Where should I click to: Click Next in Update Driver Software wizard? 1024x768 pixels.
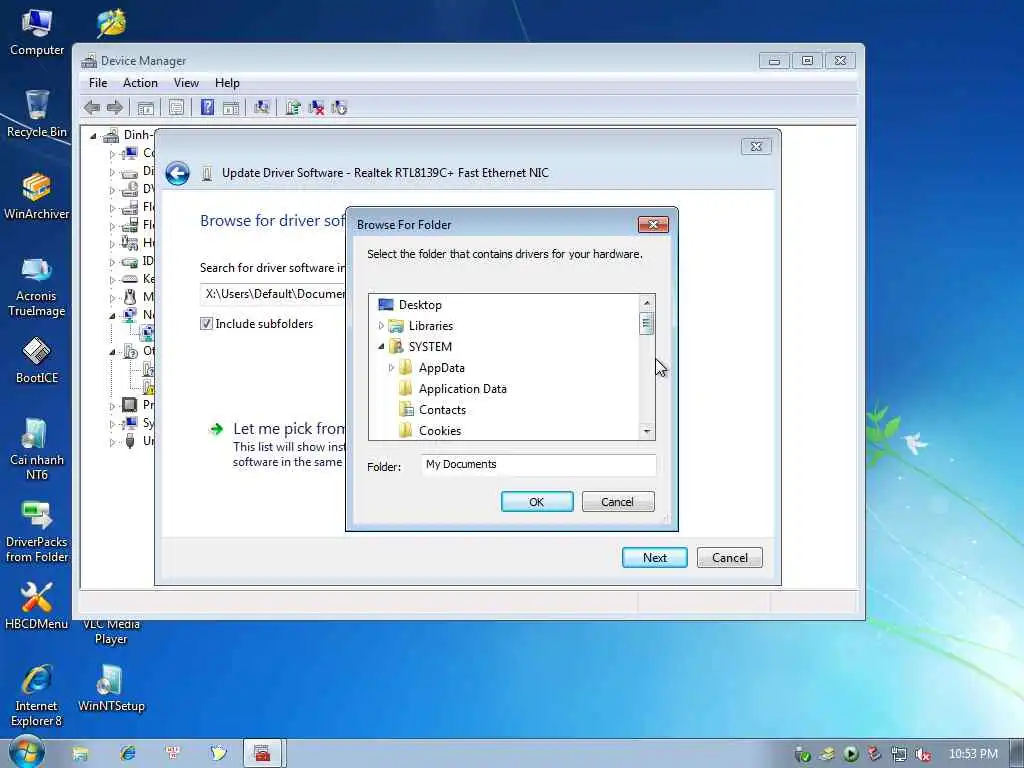[654, 558]
